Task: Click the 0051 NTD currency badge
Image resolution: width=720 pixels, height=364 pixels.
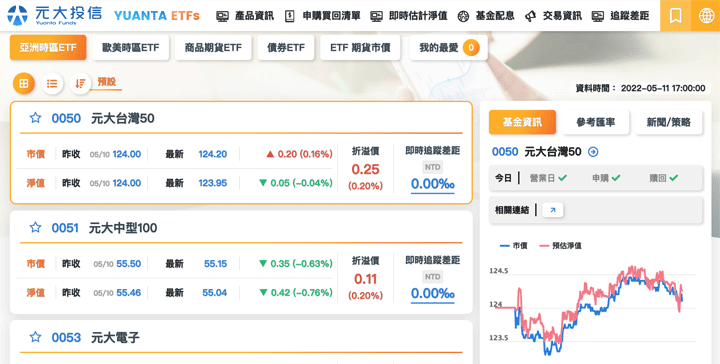Action: tap(433, 276)
